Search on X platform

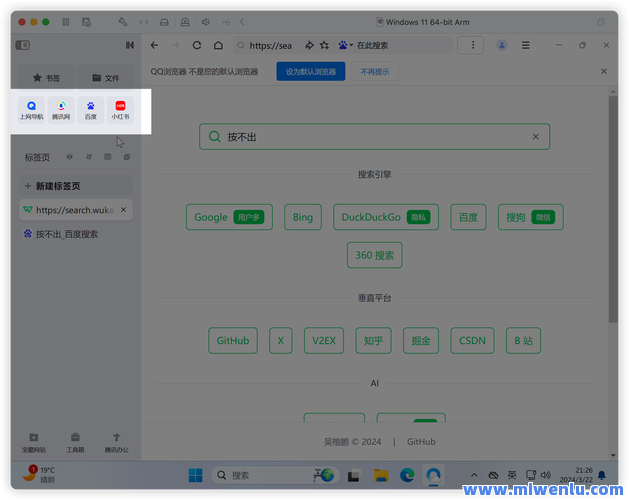281,341
